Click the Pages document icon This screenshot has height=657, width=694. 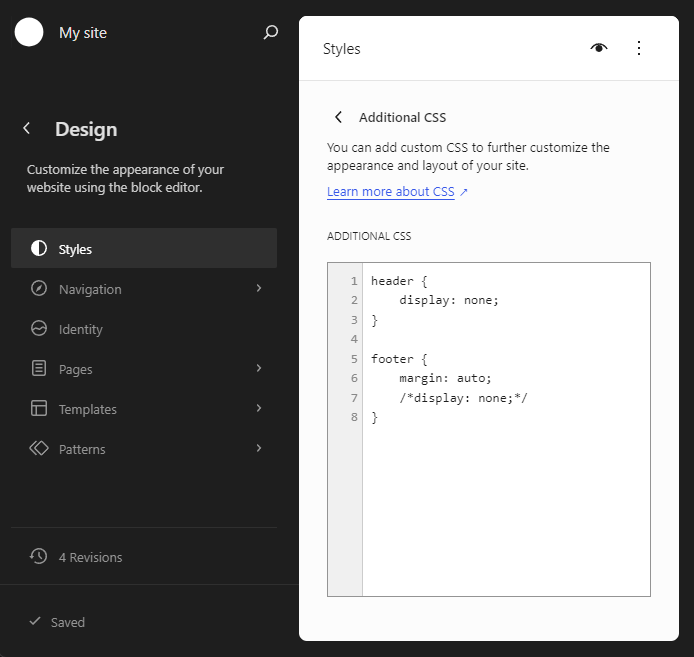click(x=39, y=368)
